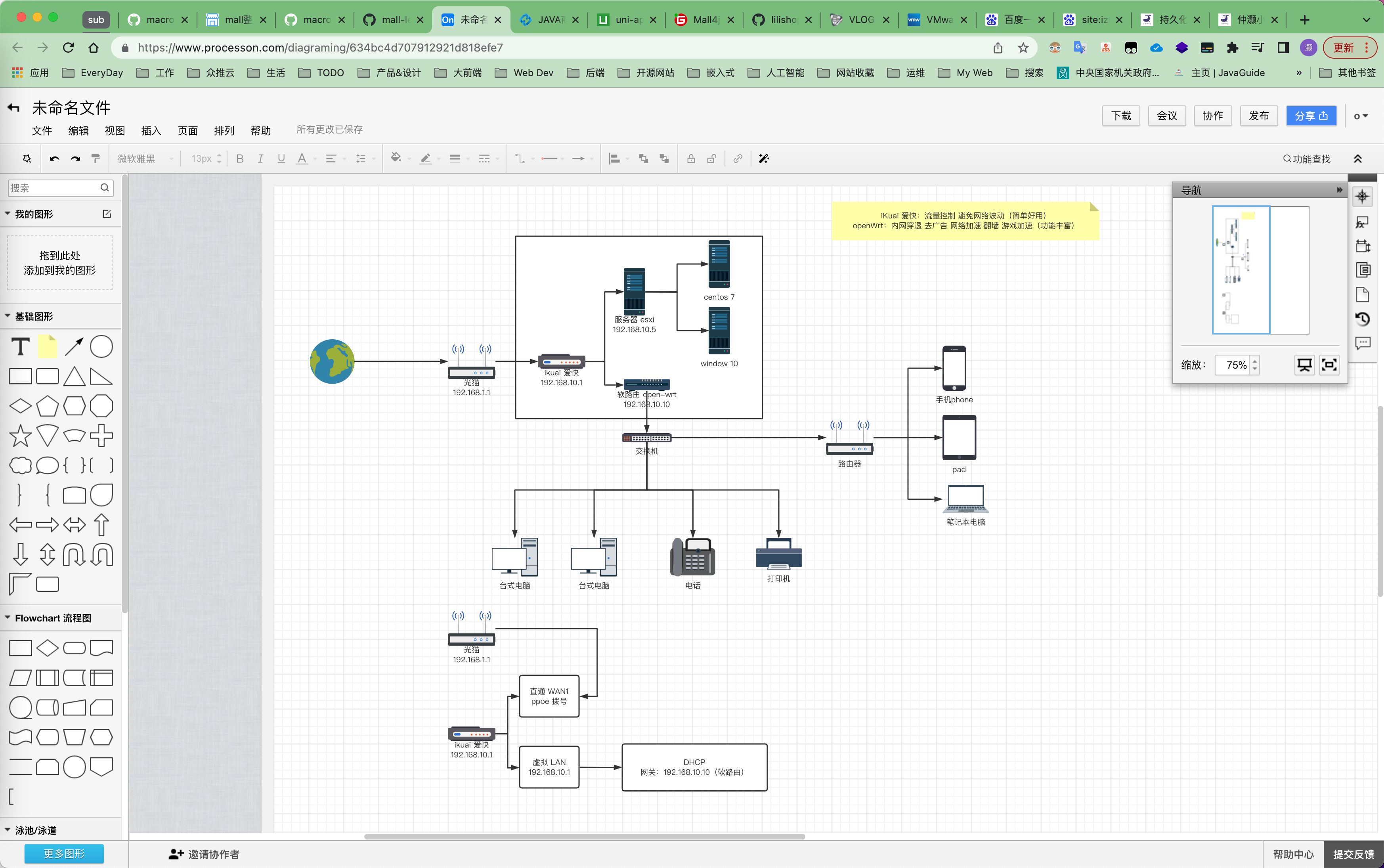The width and height of the screenshot is (1384, 868).
Task: Click the shape search input field
Action: coord(55,188)
